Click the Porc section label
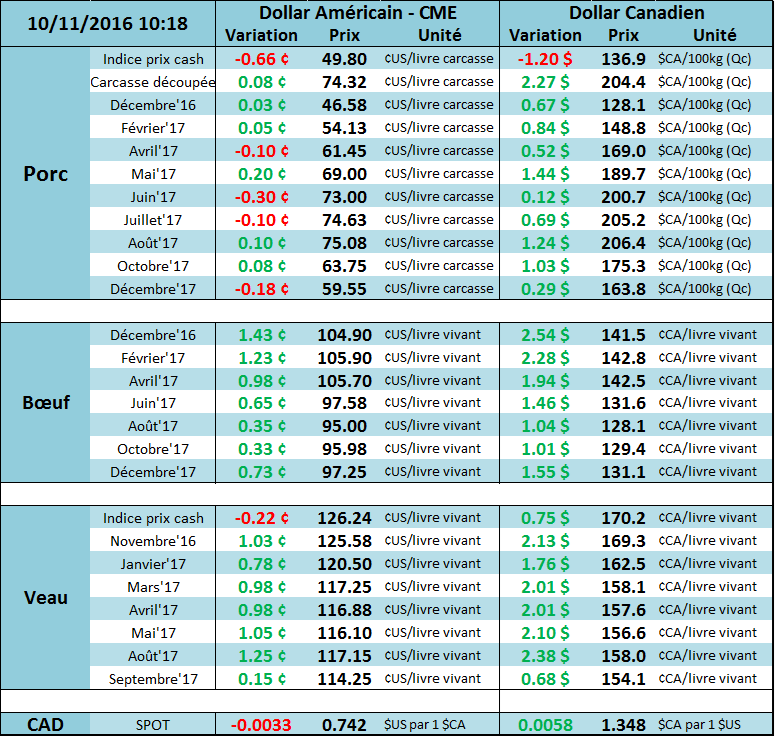Image resolution: width=775 pixels, height=737 pixels. point(45,173)
